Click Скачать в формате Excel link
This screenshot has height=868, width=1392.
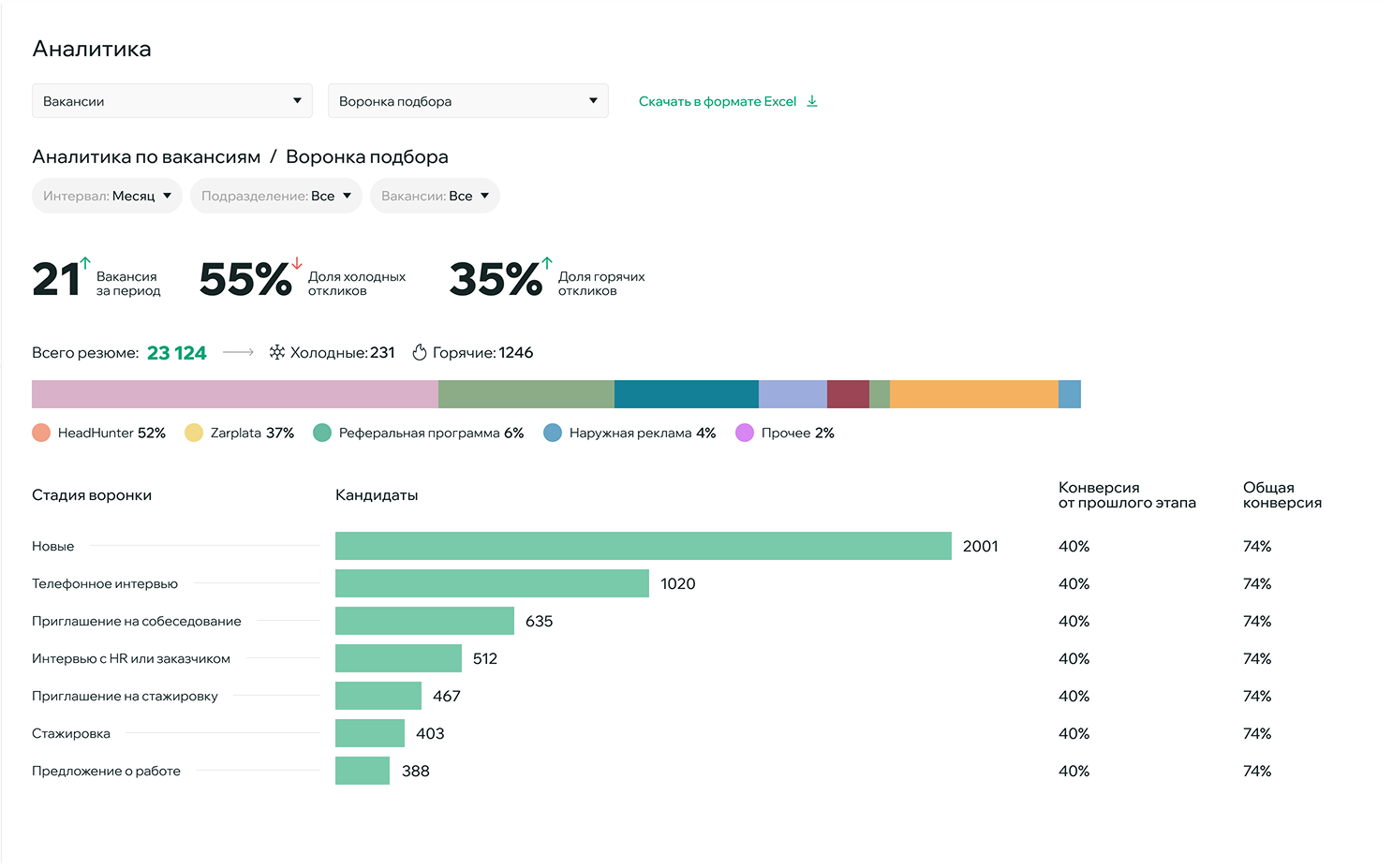click(x=718, y=101)
